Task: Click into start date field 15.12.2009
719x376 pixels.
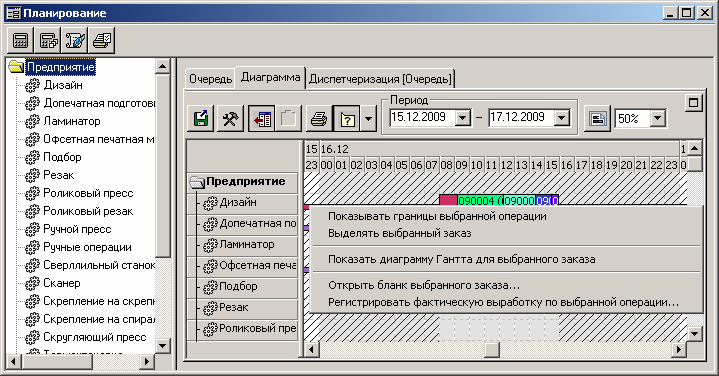Action: 422,118
